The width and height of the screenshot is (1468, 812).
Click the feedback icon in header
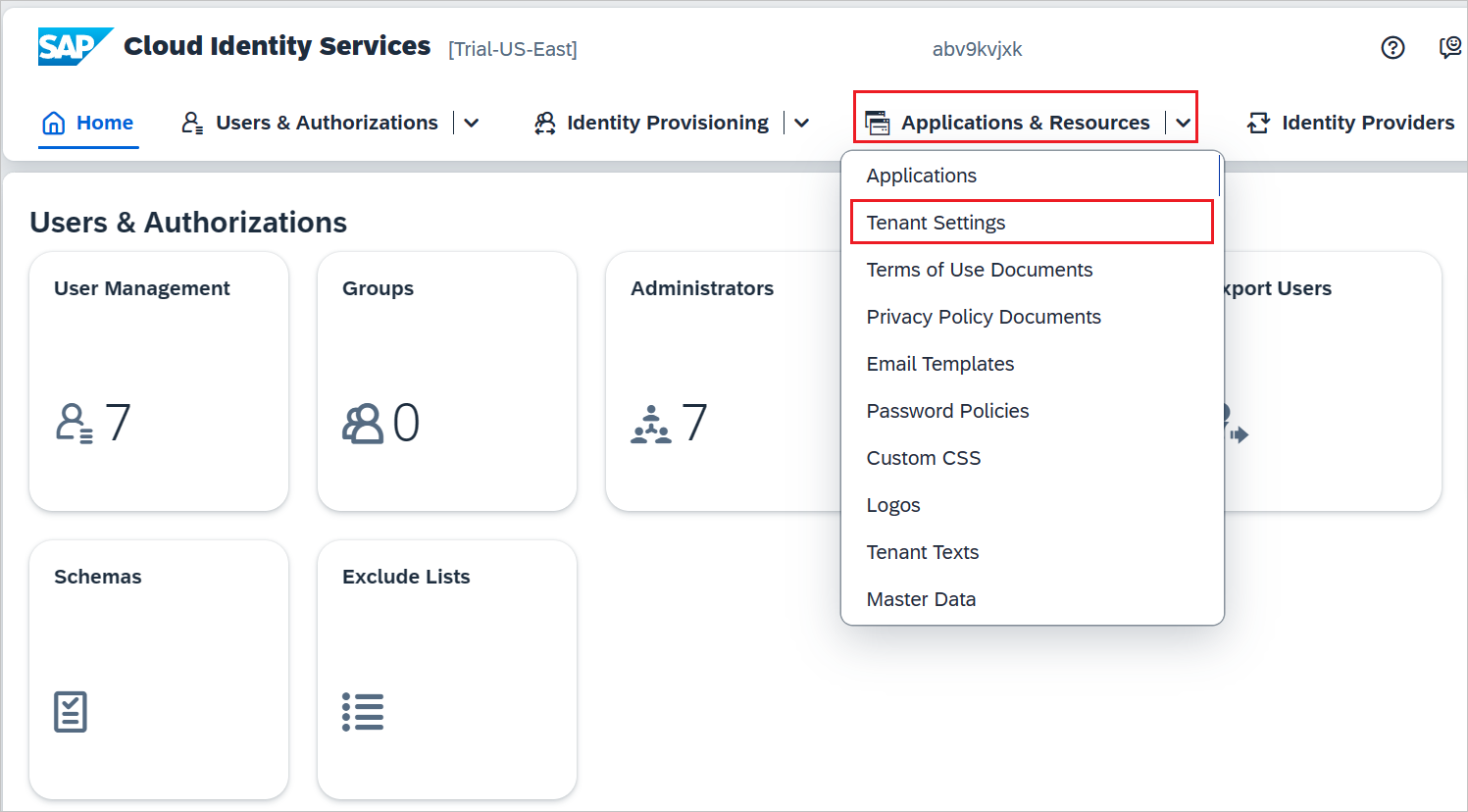coord(1449,47)
